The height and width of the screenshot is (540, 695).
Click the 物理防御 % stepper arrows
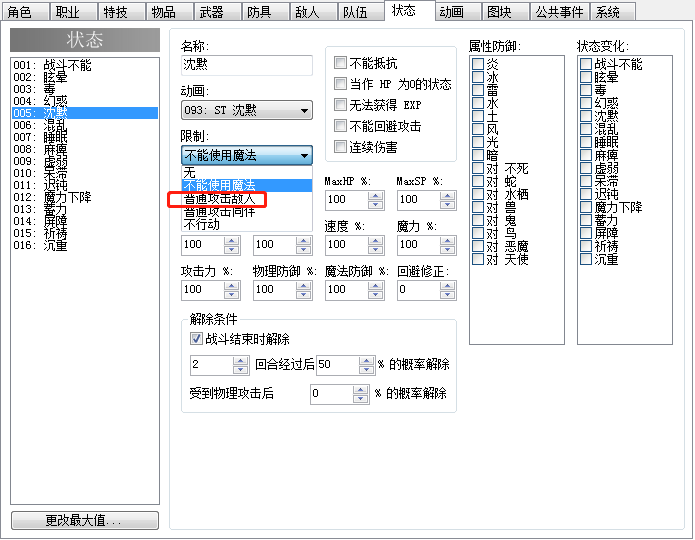point(304,290)
